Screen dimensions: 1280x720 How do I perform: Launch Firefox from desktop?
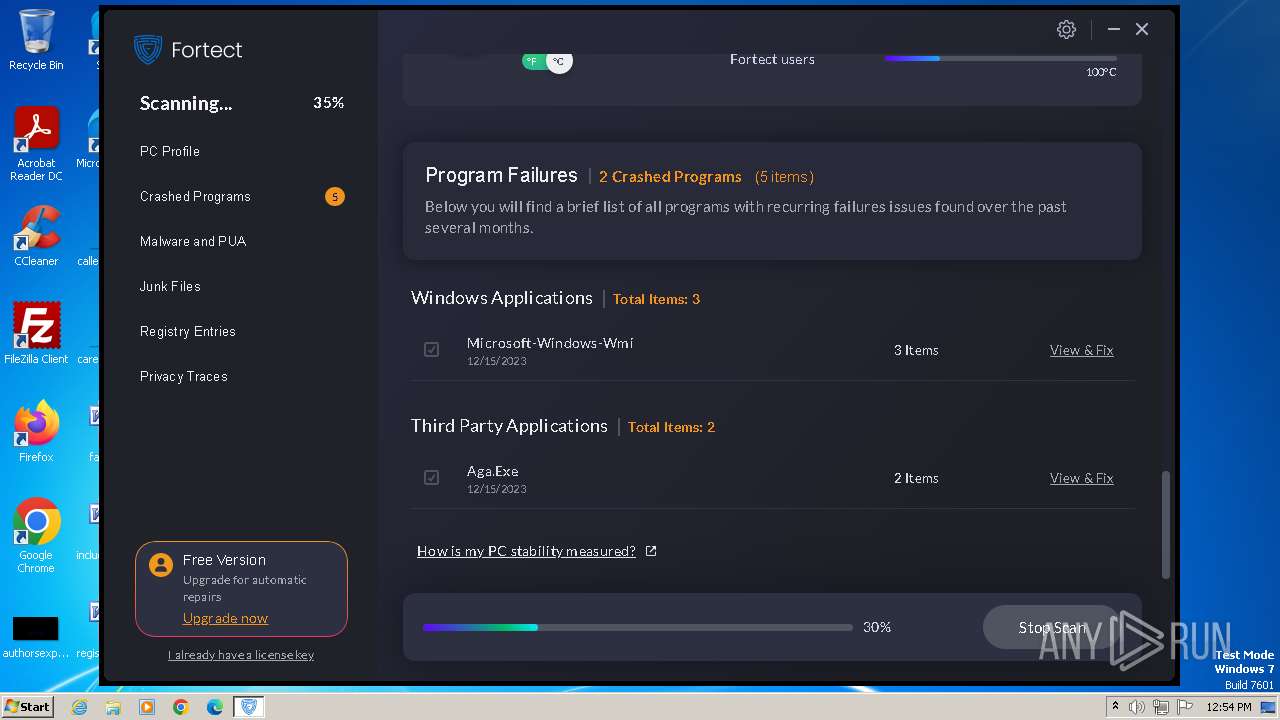click(36, 432)
